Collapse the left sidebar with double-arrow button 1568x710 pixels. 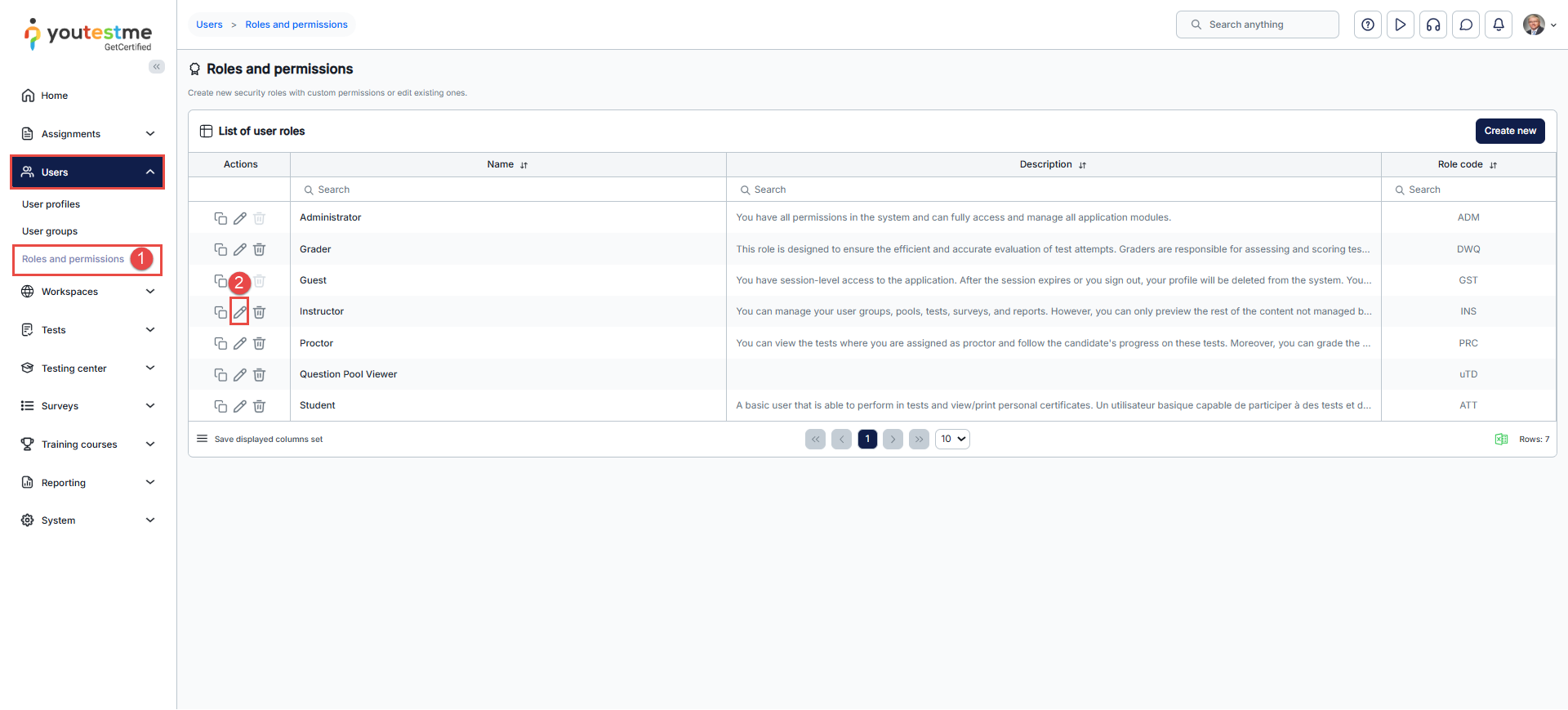[x=157, y=67]
